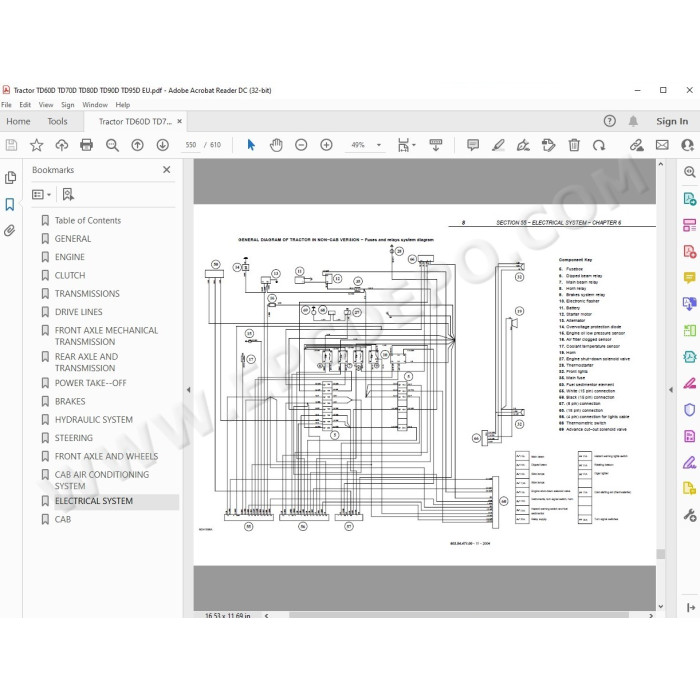
Task: Open the Window menu
Action: pyautogui.click(x=95, y=105)
